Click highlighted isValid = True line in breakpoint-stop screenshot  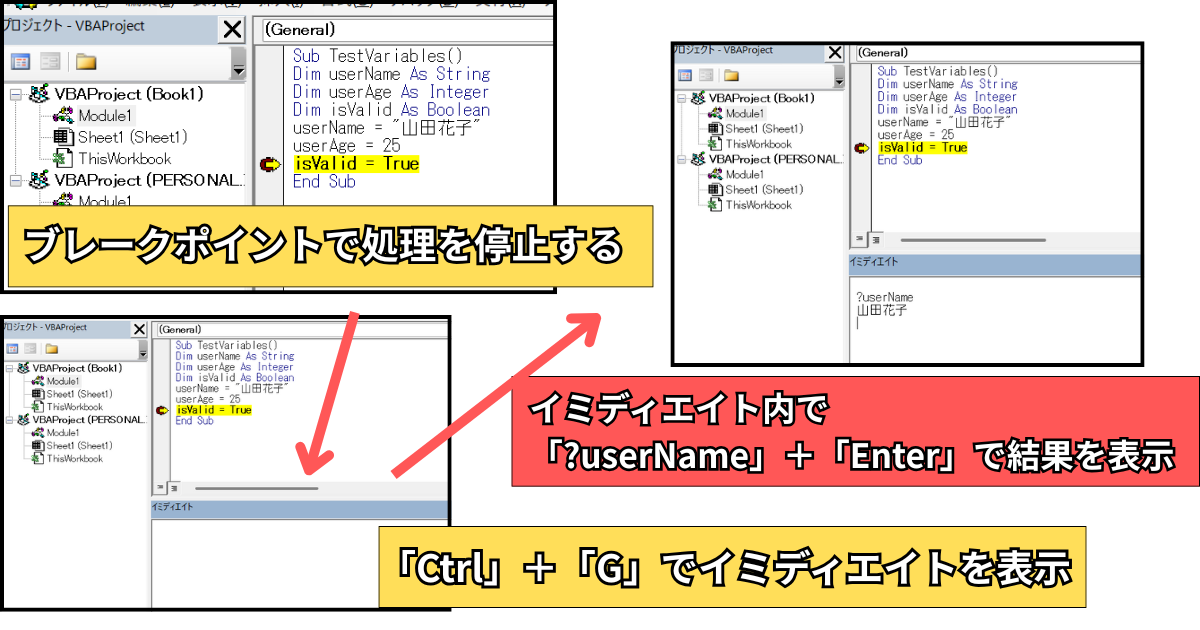(356, 164)
